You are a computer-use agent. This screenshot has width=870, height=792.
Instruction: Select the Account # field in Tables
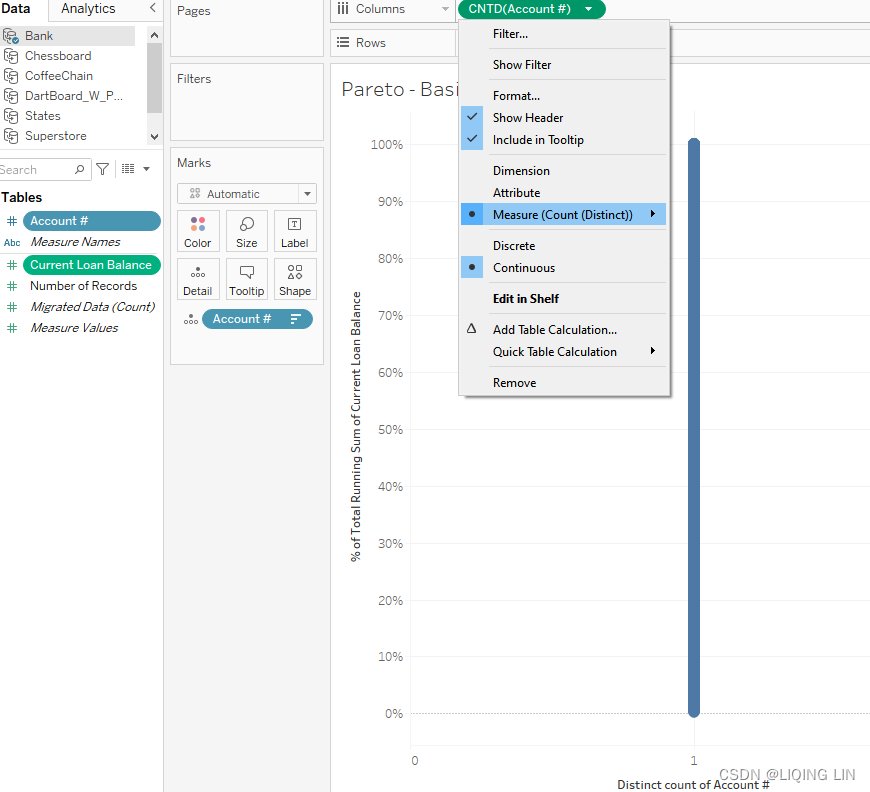click(92, 221)
